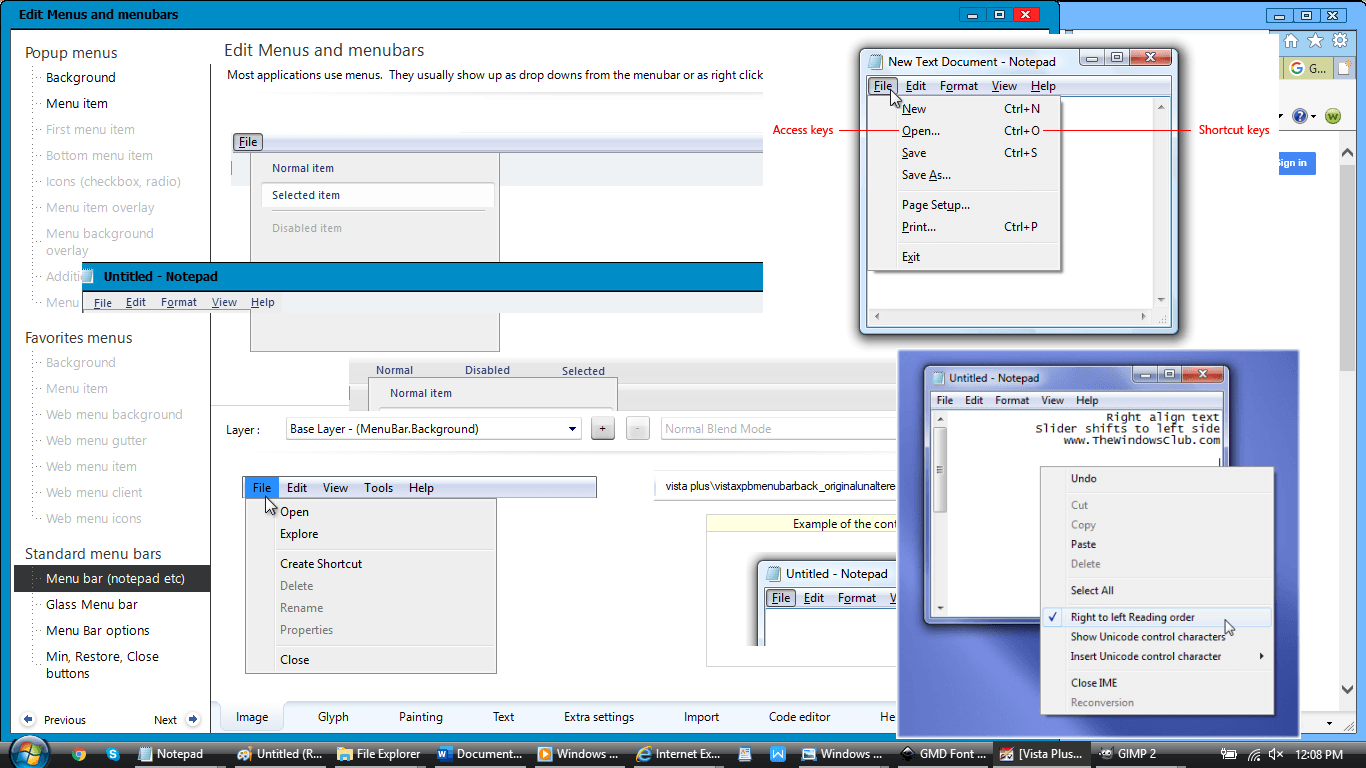Screen dimensions: 1366x768
Task: Select Glass Menu bar in sidebar
Action: pos(92,605)
